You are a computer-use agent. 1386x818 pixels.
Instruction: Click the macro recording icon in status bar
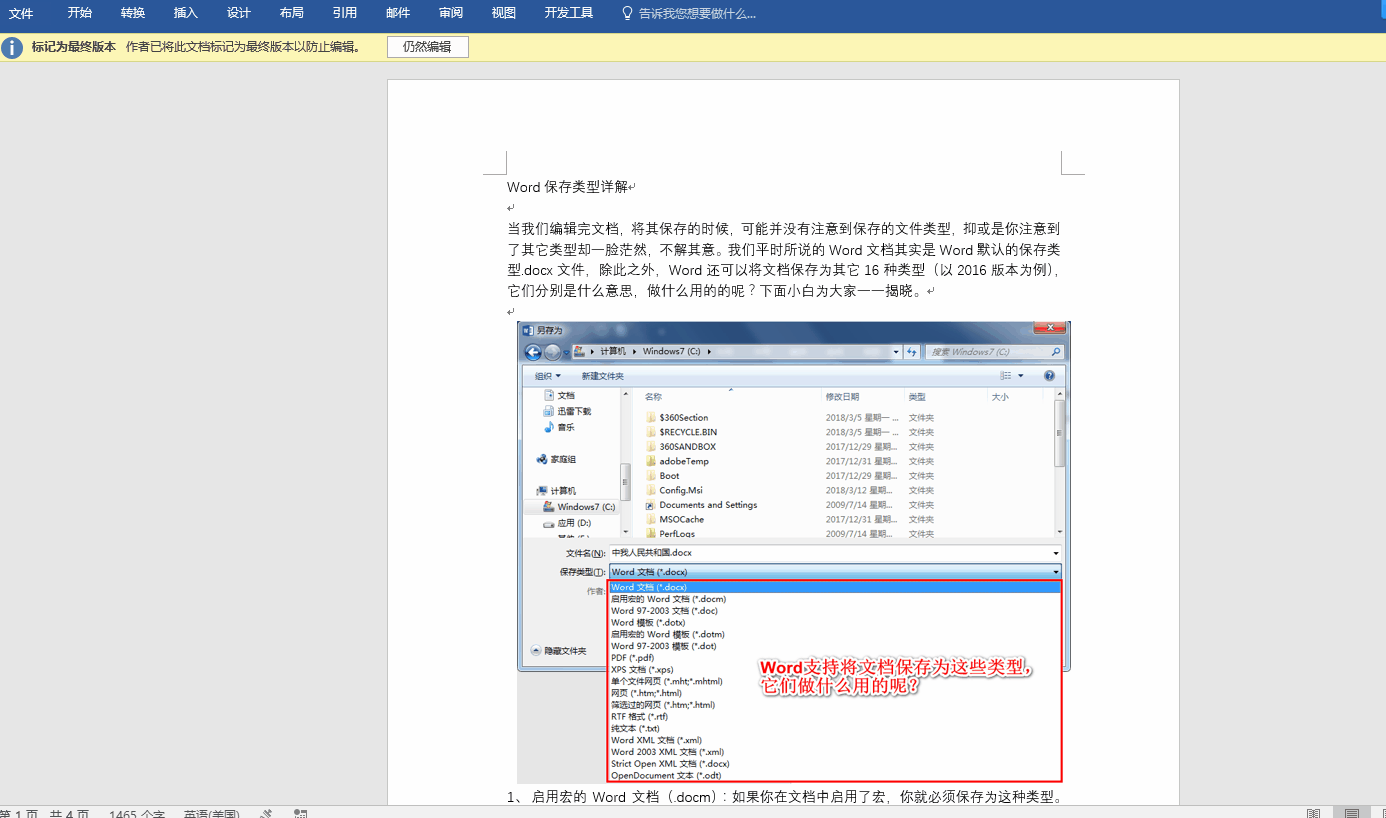pos(301,814)
